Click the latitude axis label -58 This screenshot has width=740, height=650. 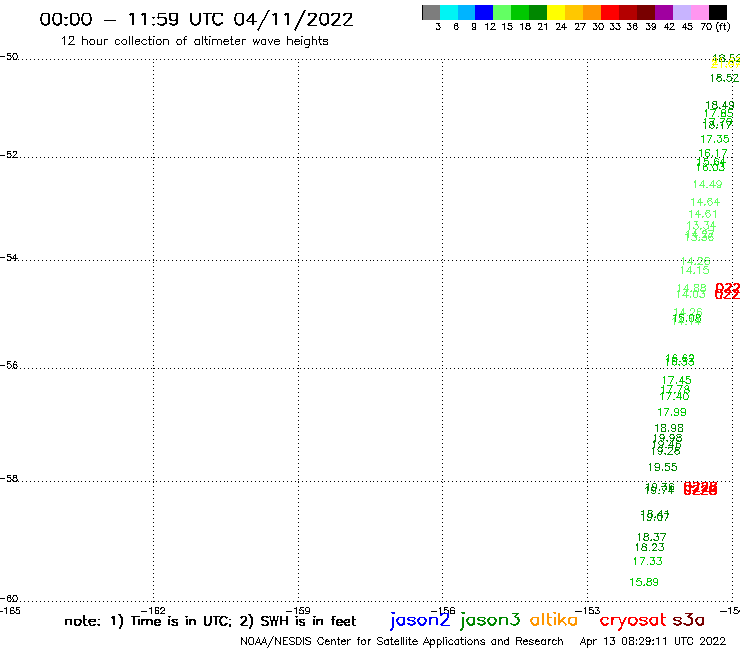click(x=9, y=478)
